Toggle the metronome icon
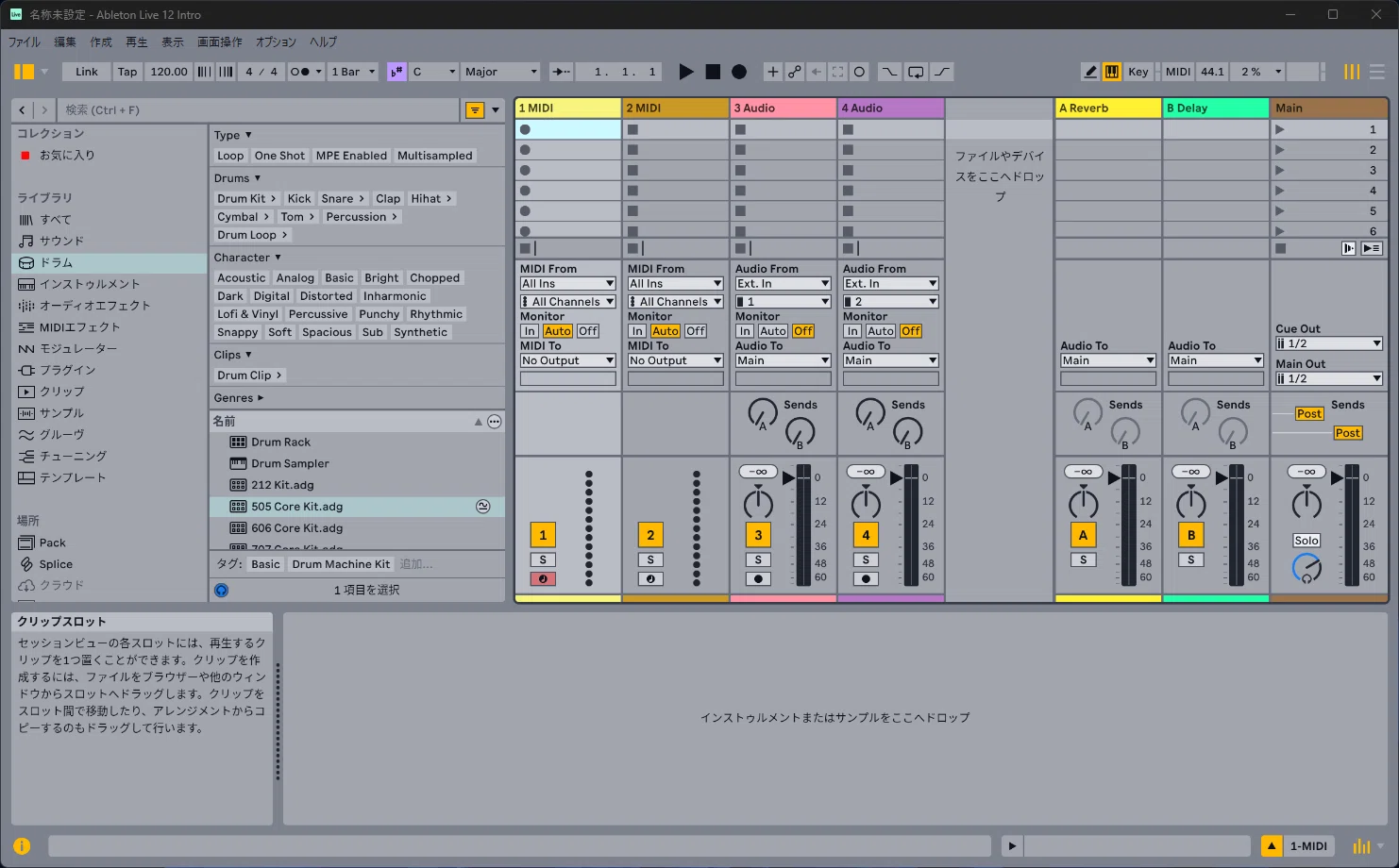This screenshot has height=868, width=1399. pyautogui.click(x=300, y=72)
